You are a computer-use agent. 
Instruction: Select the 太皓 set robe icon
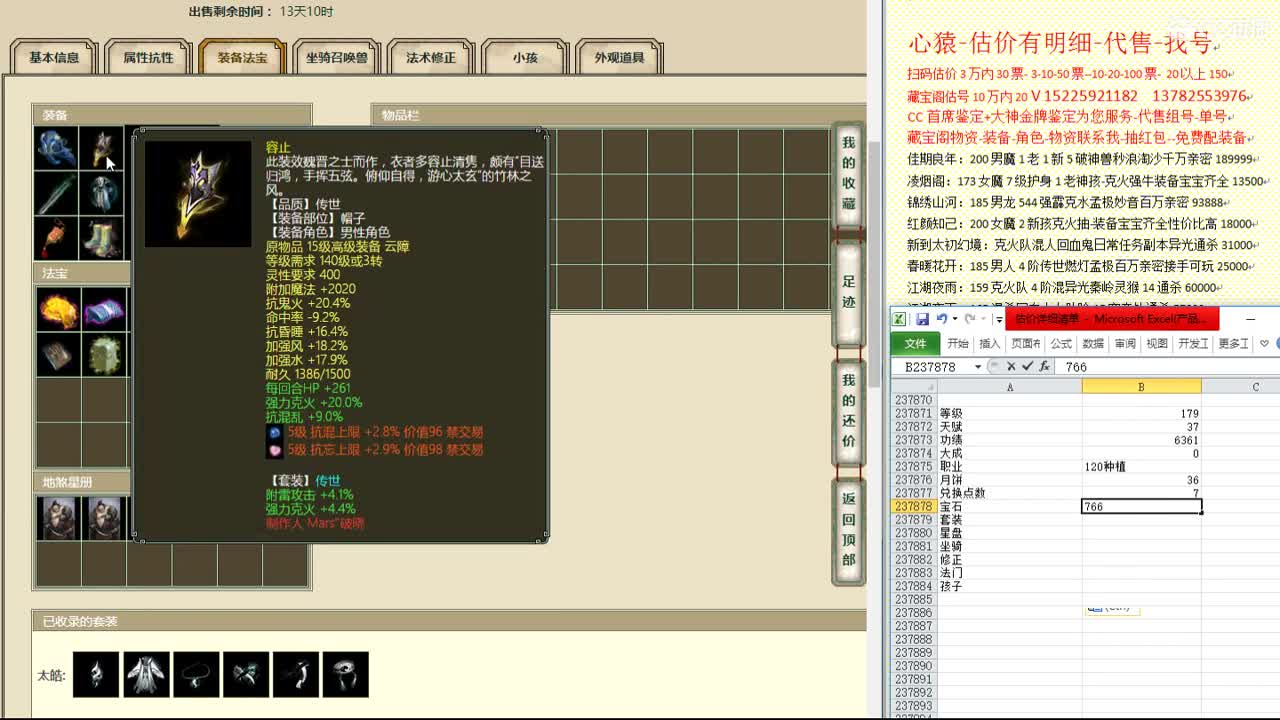[146, 675]
